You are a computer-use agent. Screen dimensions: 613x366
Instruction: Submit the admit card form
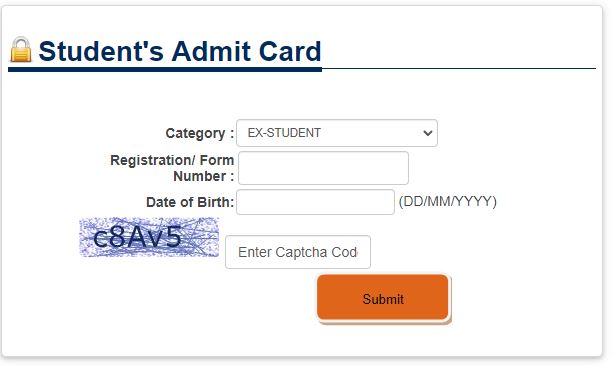click(383, 298)
